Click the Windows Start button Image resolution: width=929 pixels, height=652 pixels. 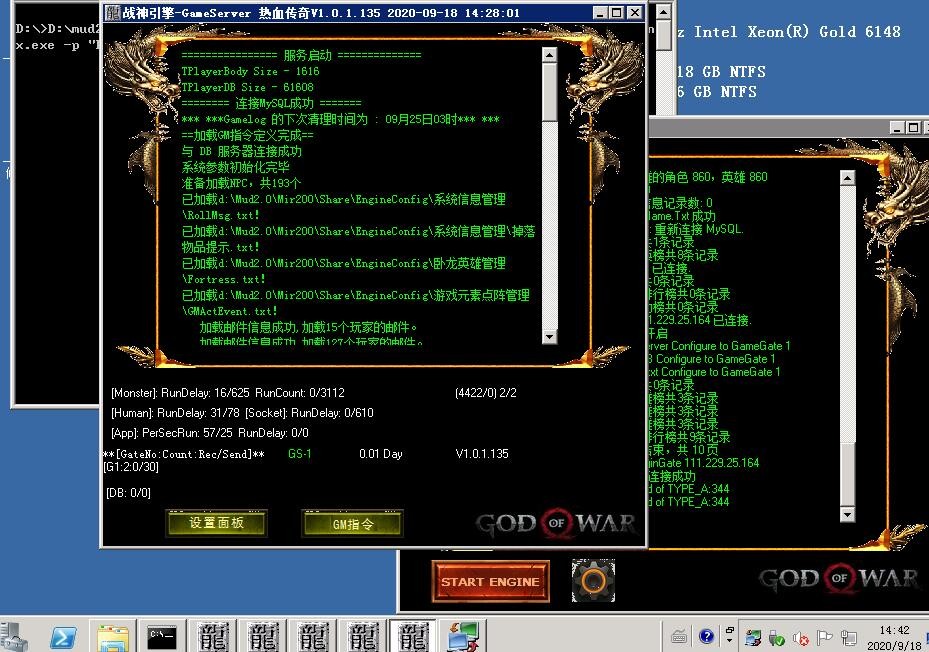(x=14, y=636)
